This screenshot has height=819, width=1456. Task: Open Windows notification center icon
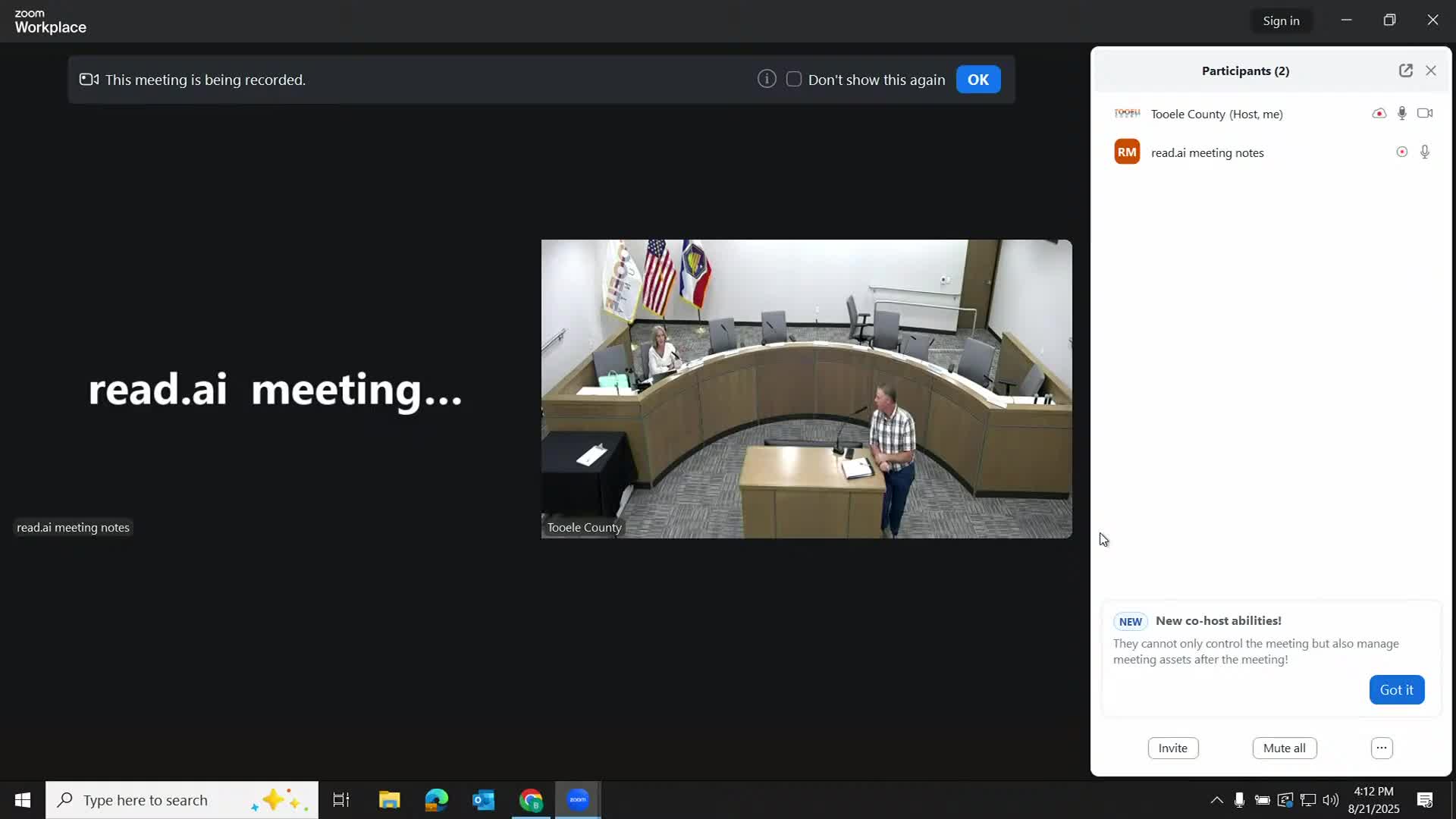click(1425, 800)
